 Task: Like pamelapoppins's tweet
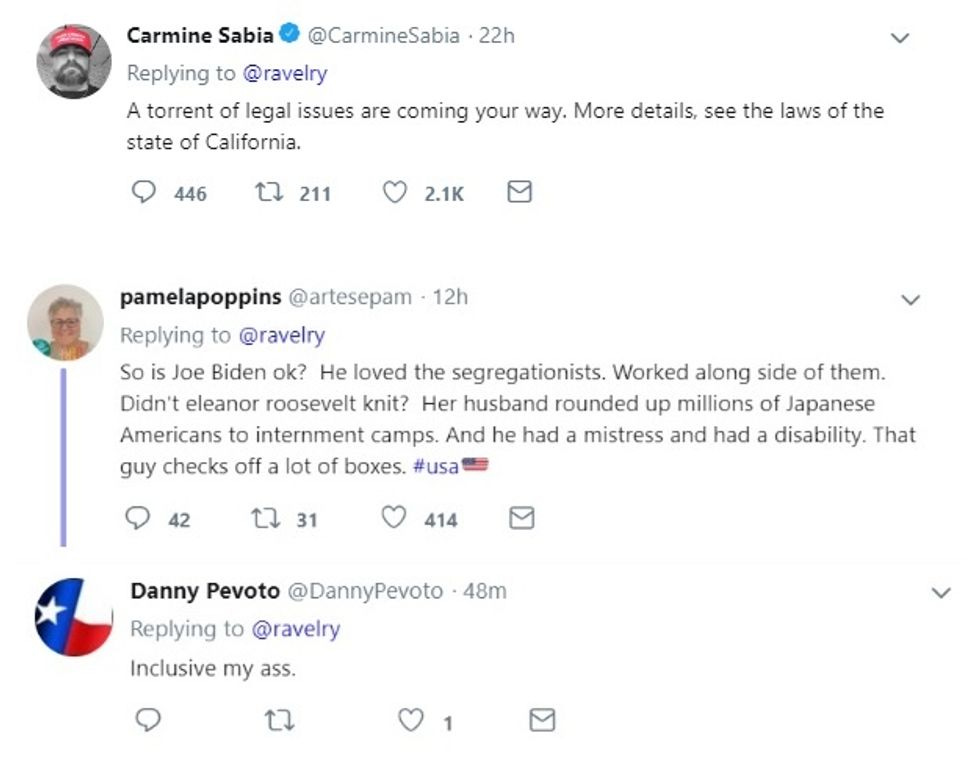coord(395,518)
